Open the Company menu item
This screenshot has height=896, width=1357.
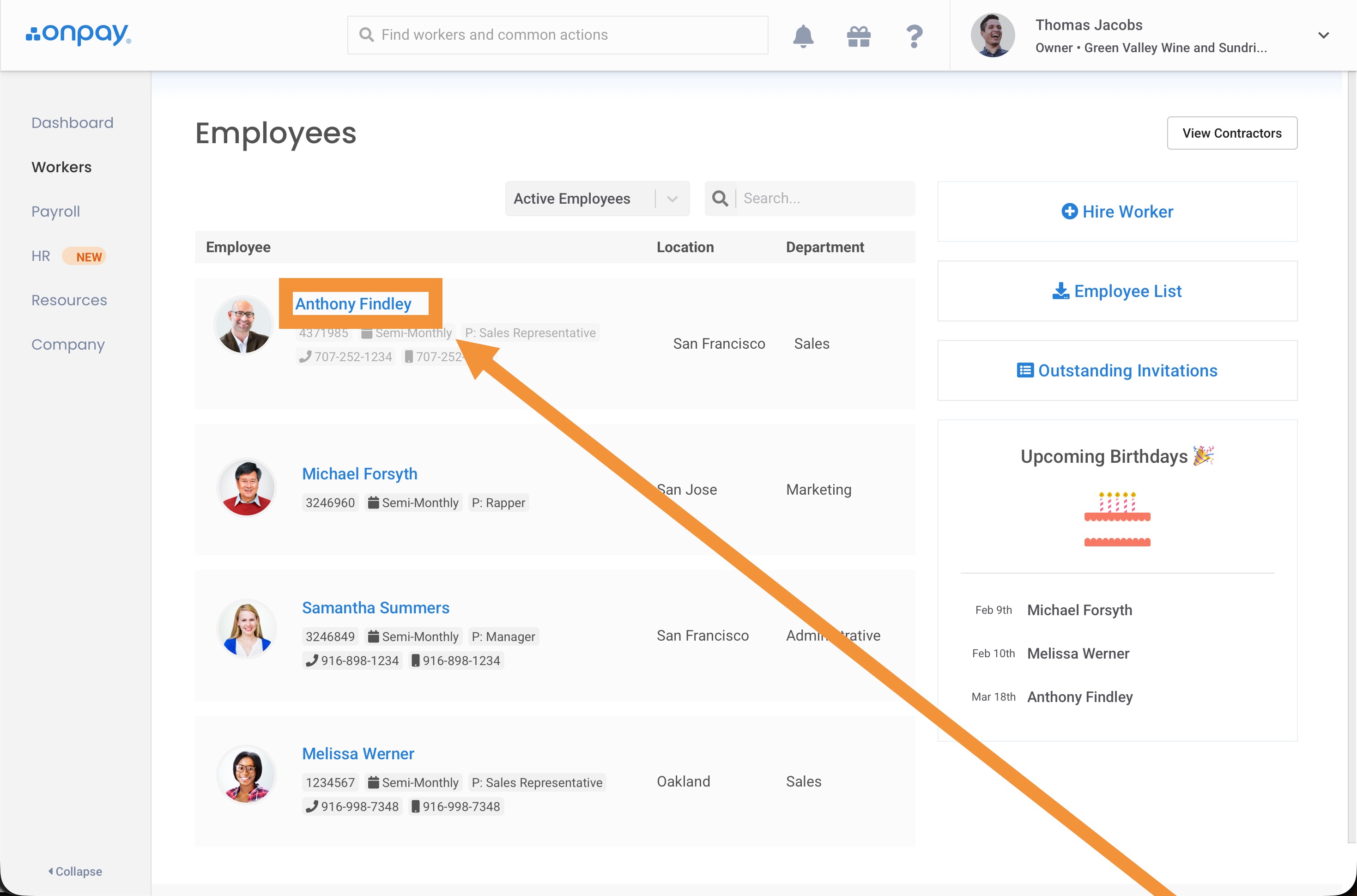click(x=68, y=345)
